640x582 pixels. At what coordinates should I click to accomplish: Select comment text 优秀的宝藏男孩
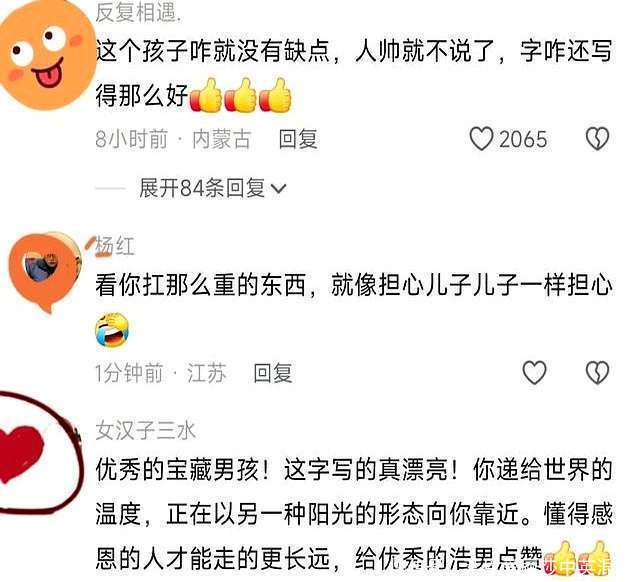[x=177, y=470]
